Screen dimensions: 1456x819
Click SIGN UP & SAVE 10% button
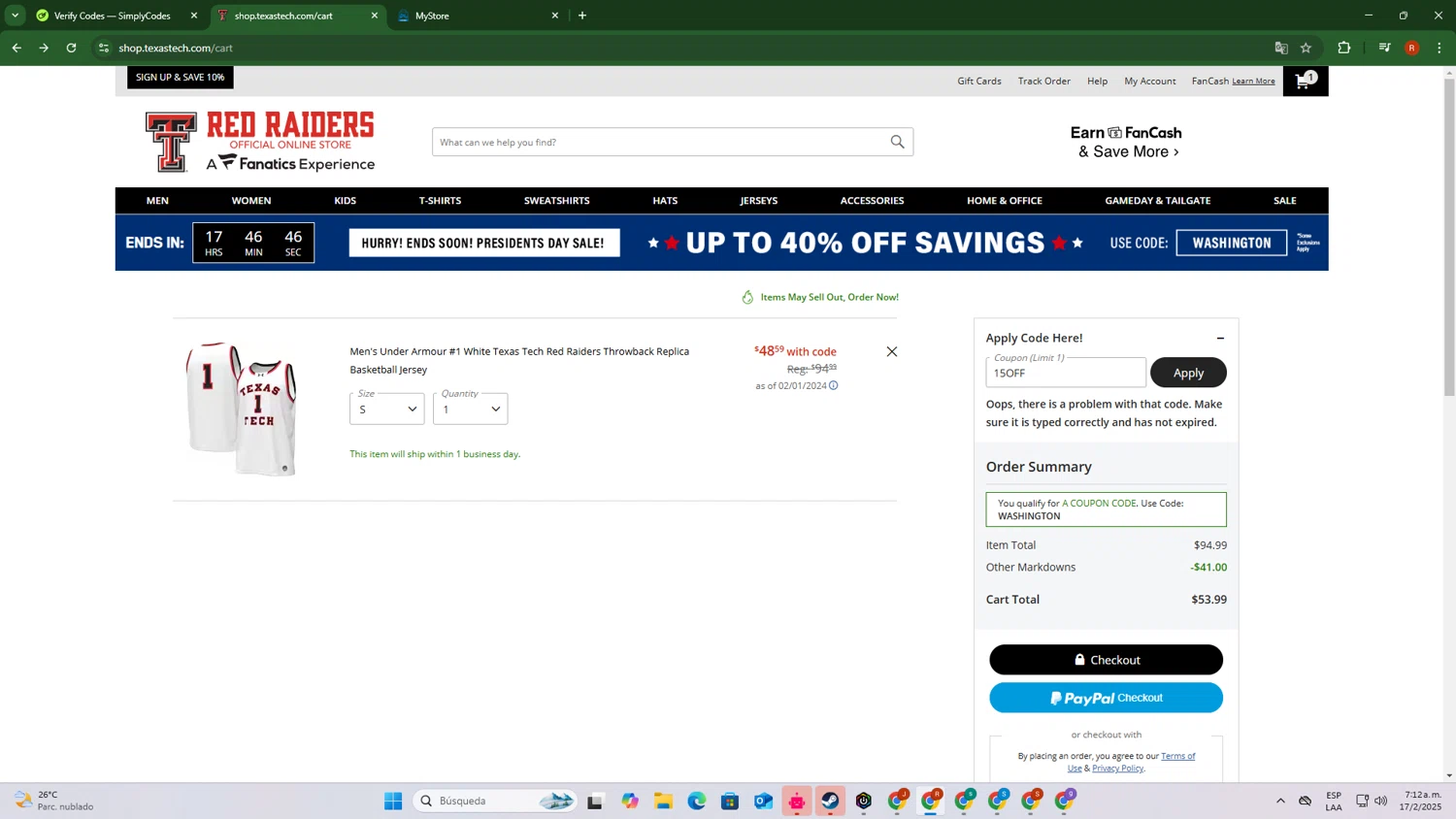click(181, 77)
